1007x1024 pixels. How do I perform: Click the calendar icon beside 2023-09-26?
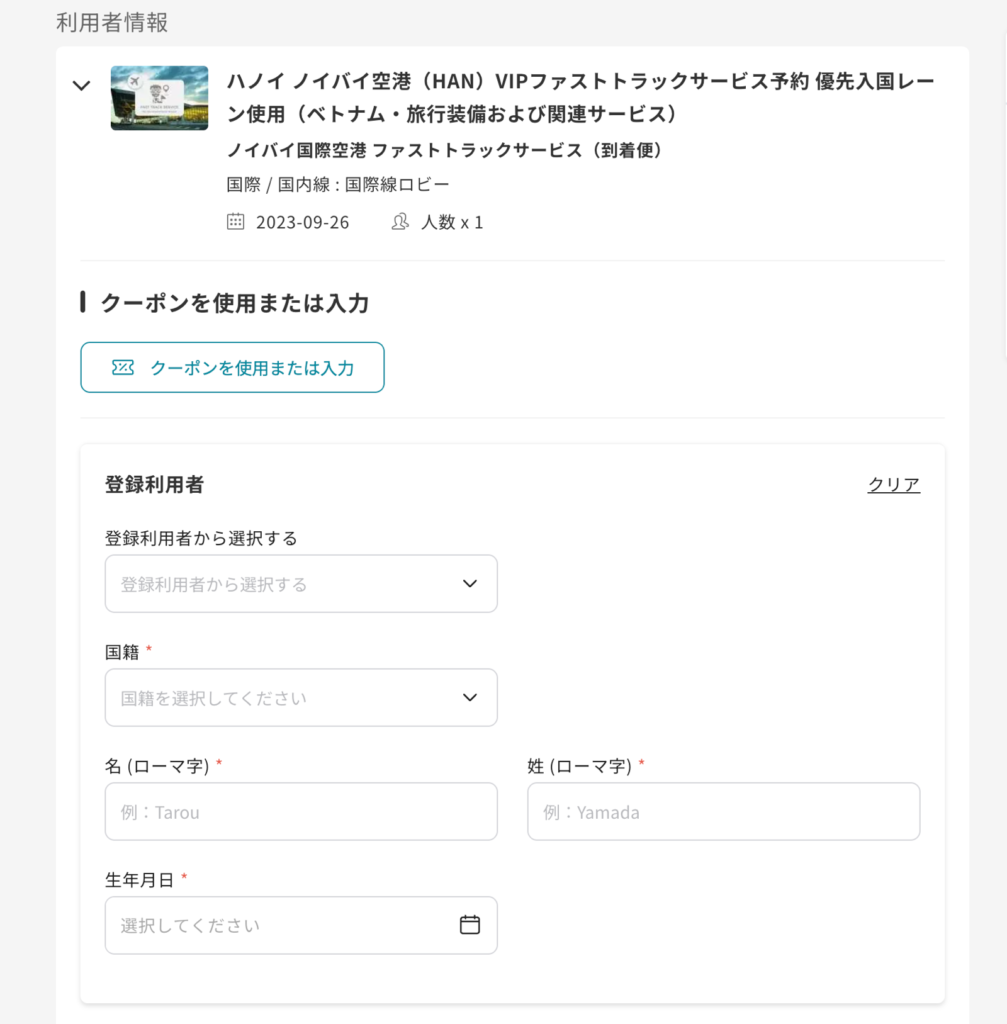pyautogui.click(x=235, y=221)
